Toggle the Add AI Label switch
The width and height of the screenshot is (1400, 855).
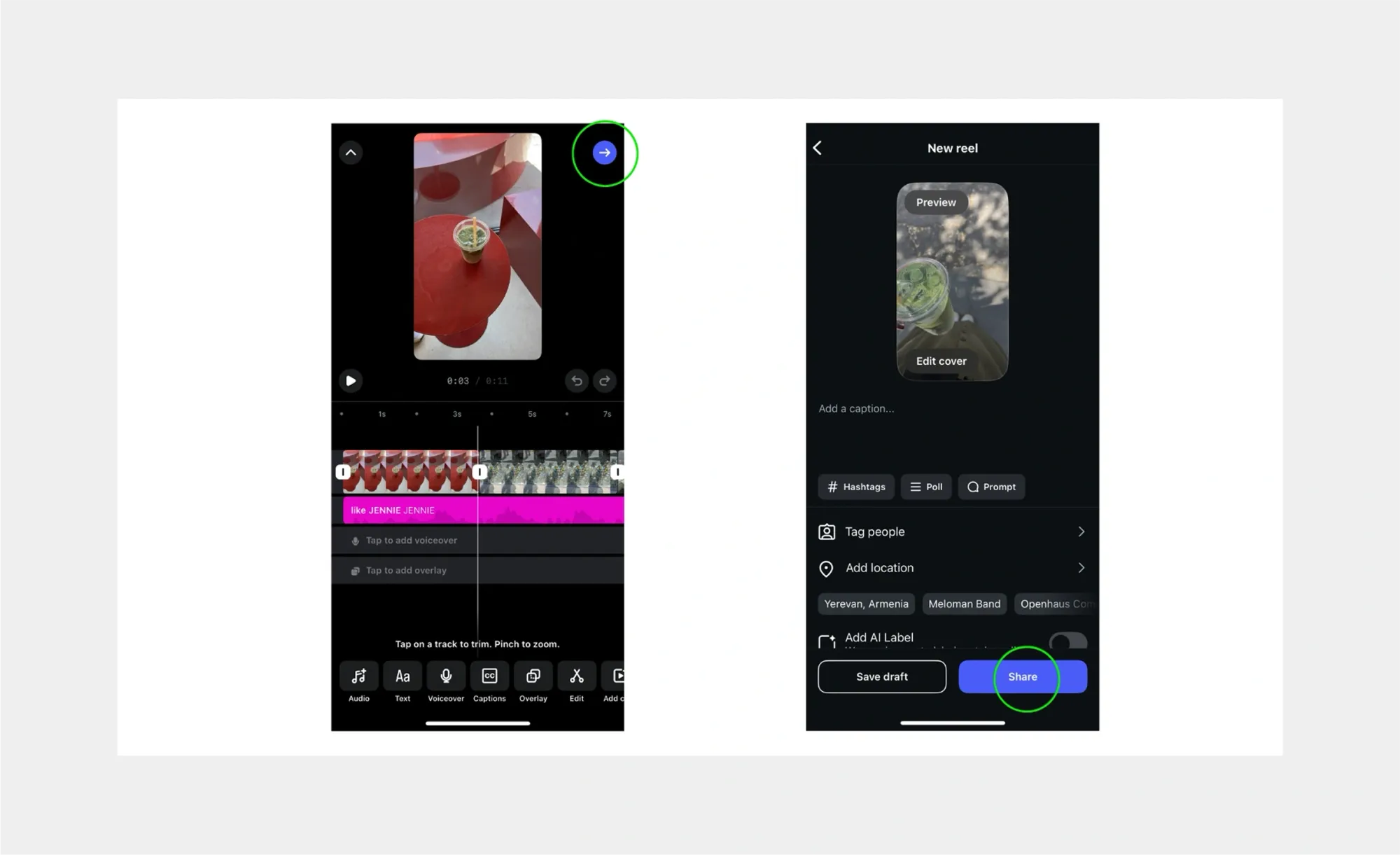coord(1067,640)
